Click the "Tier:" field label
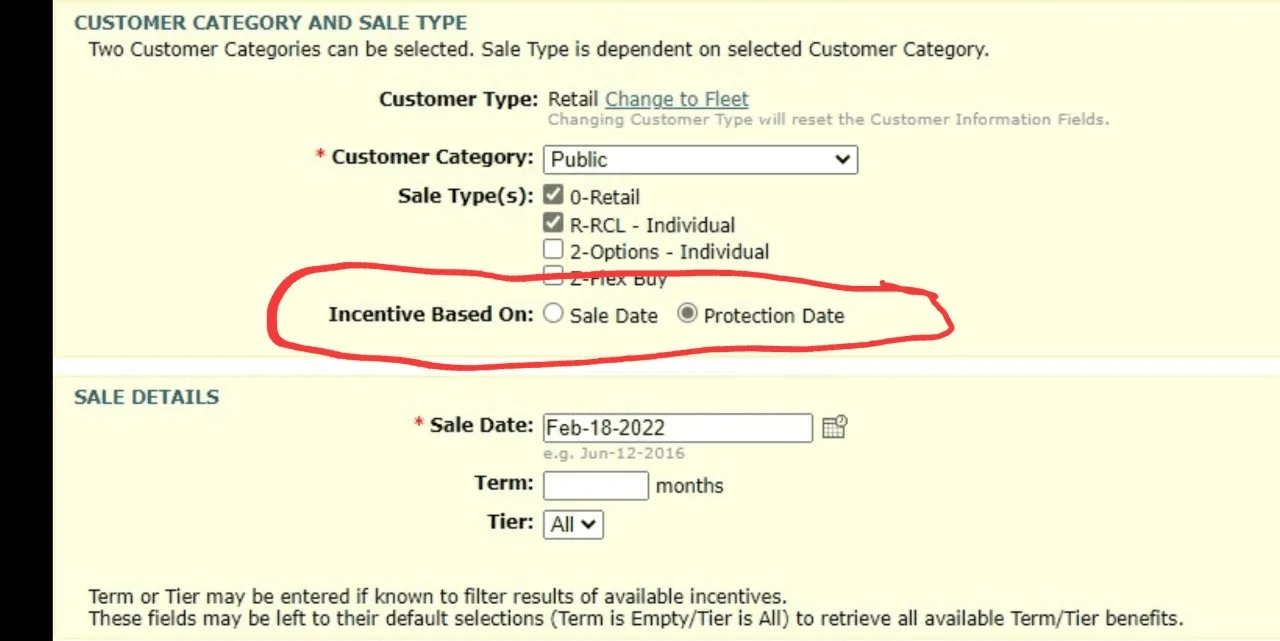This screenshot has width=1280, height=641. (509, 522)
